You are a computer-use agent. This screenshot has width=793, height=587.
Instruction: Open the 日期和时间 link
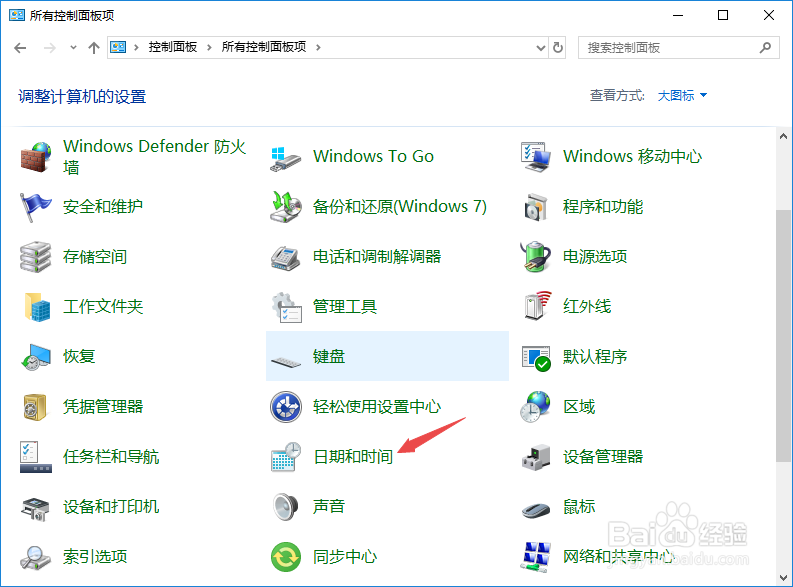pyautogui.click(x=353, y=457)
